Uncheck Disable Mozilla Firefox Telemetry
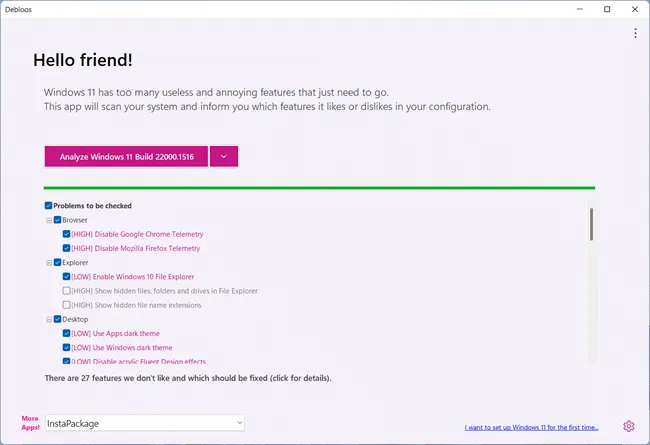Screen dimensions: 650x445 (x=66, y=248)
